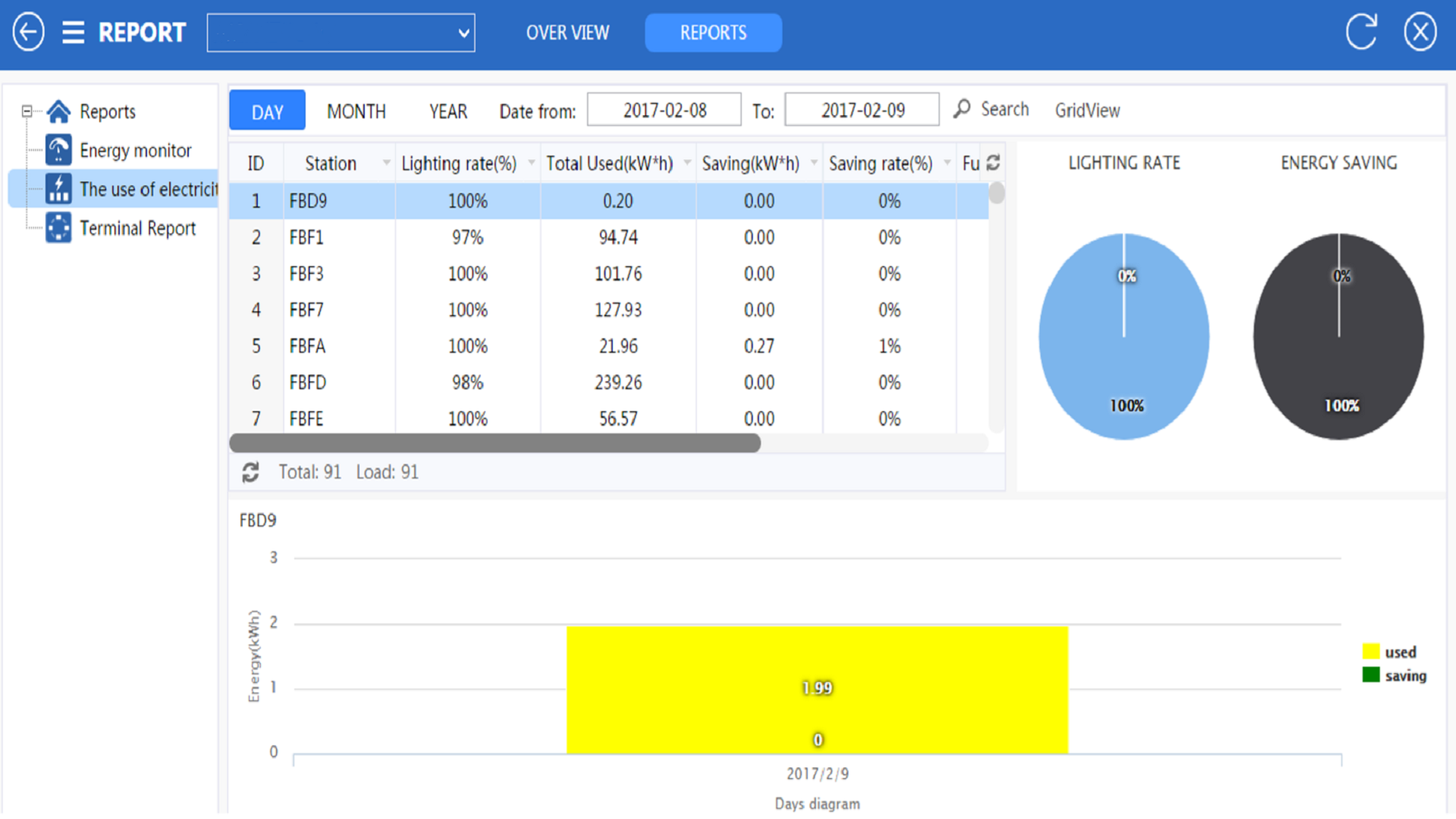
Task: Open the Energy monitor report
Action: [136, 149]
